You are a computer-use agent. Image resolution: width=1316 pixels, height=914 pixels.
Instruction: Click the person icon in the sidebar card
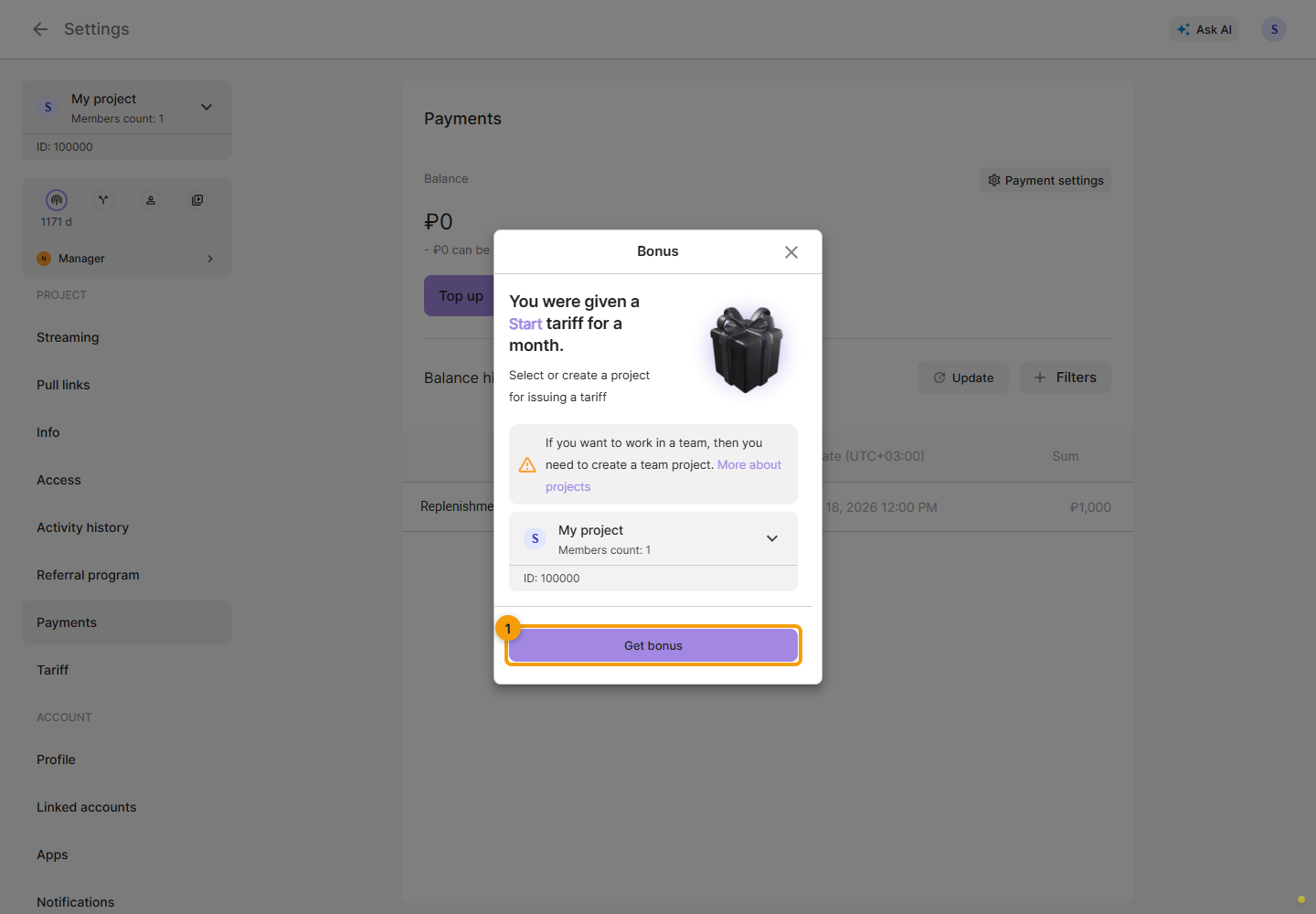point(151,199)
